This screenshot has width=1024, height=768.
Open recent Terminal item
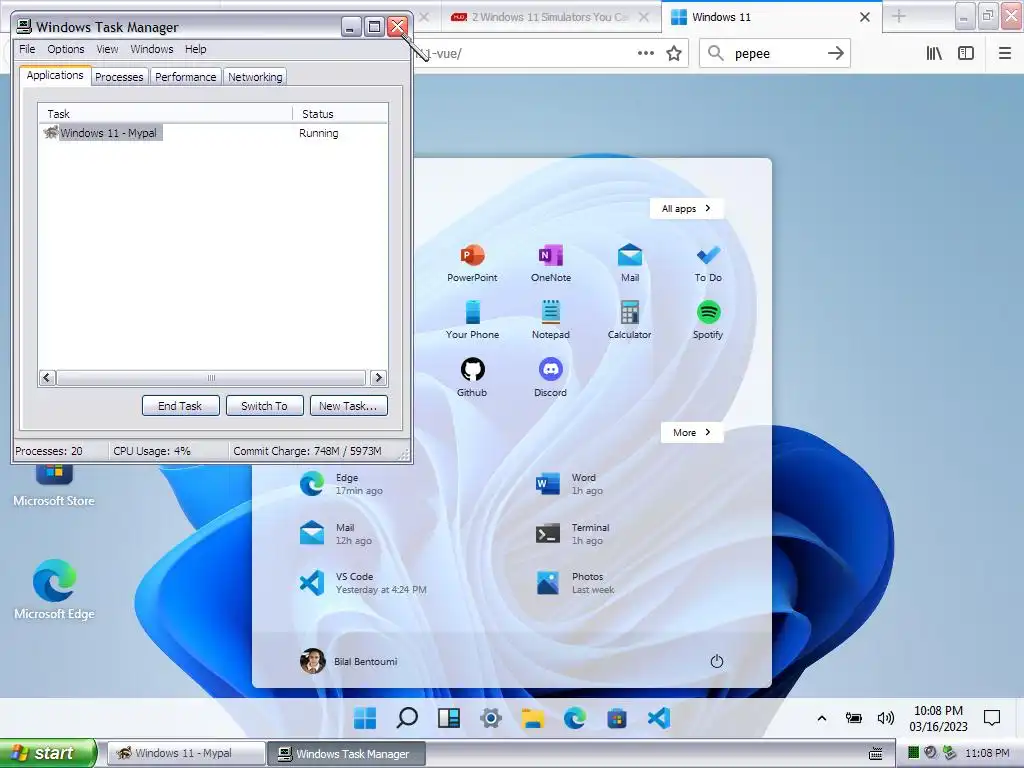(573, 534)
